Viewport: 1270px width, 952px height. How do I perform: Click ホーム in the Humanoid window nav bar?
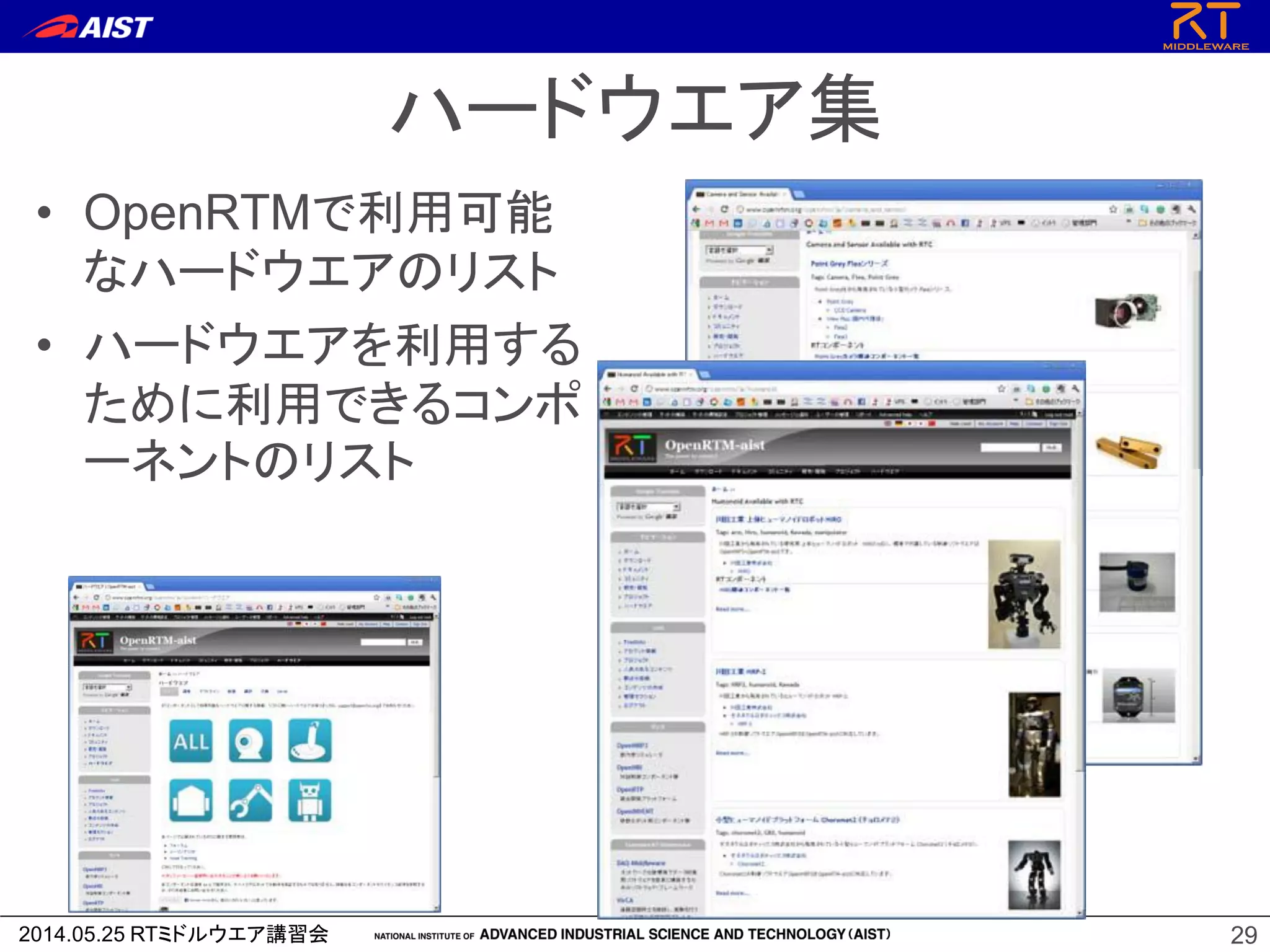[x=677, y=471]
